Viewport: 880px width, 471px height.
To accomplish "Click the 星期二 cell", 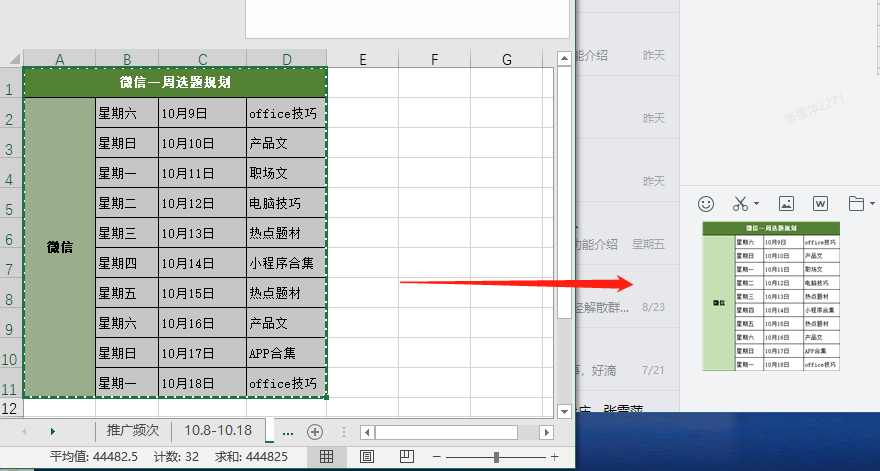I will tap(127, 203).
